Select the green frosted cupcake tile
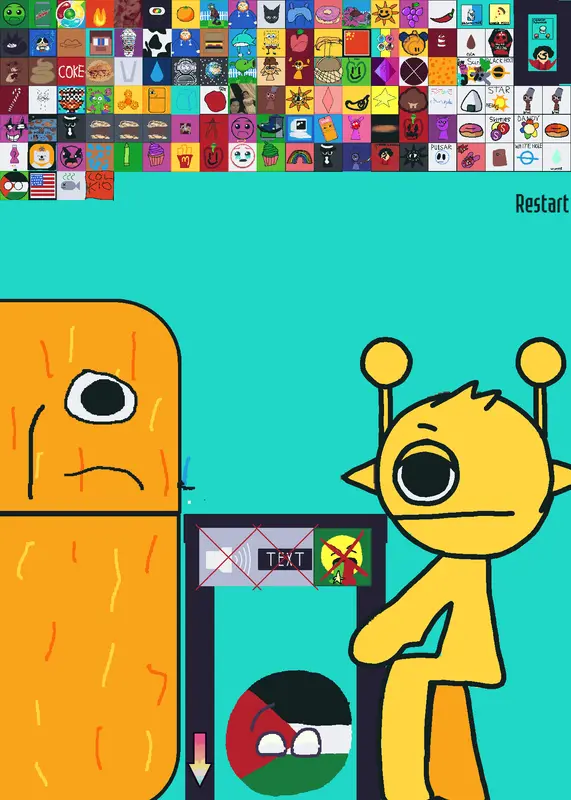This screenshot has height=800, width=571. (x=271, y=157)
